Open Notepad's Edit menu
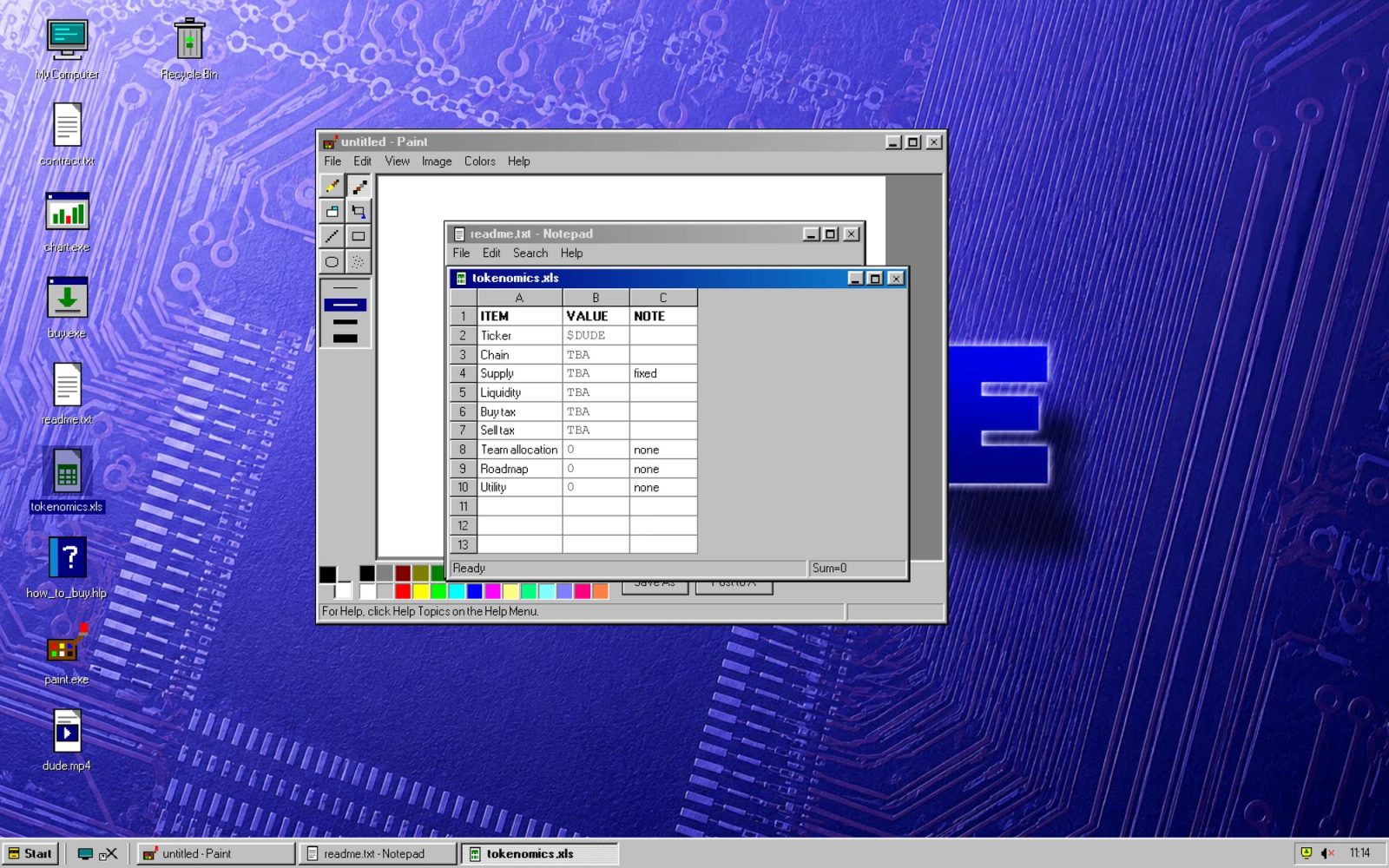Viewport: 1389px width, 868px height. click(491, 253)
